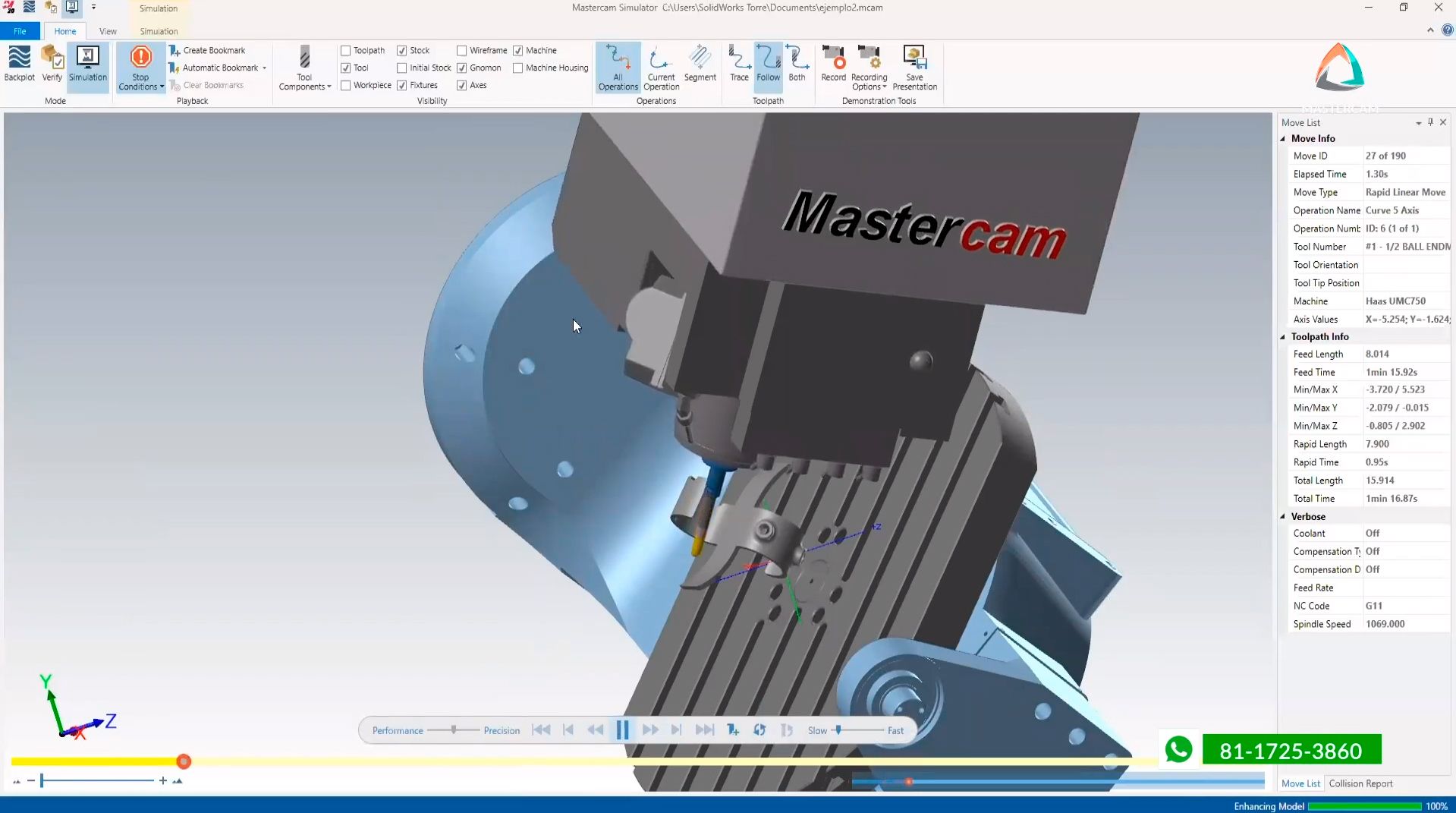
Task: Switch to the View tab
Action: 107,31
